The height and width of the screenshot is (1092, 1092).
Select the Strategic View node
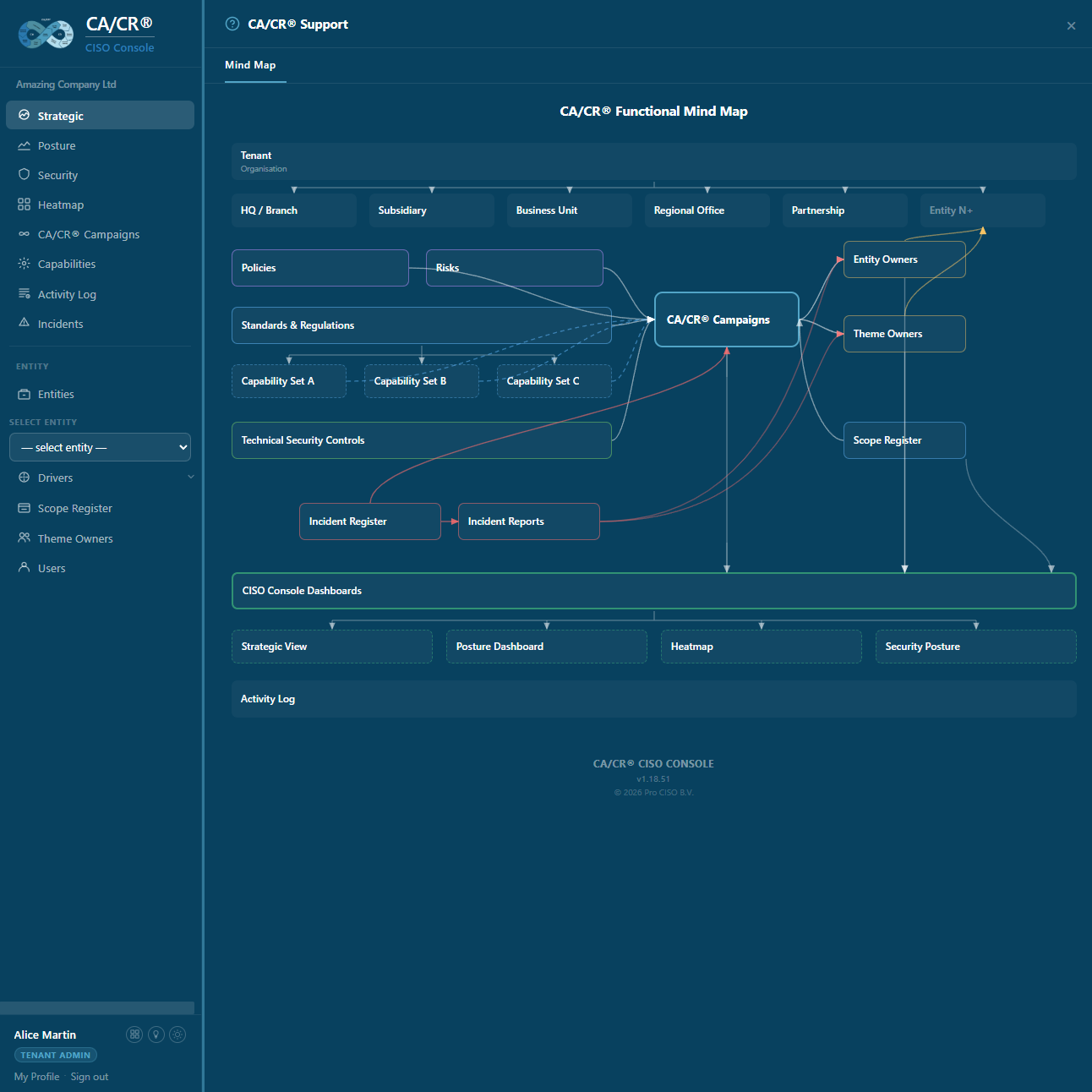pyautogui.click(x=332, y=647)
